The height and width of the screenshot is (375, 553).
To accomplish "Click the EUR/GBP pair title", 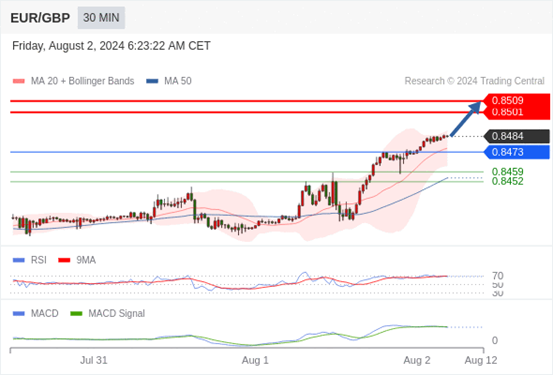I will [40, 18].
